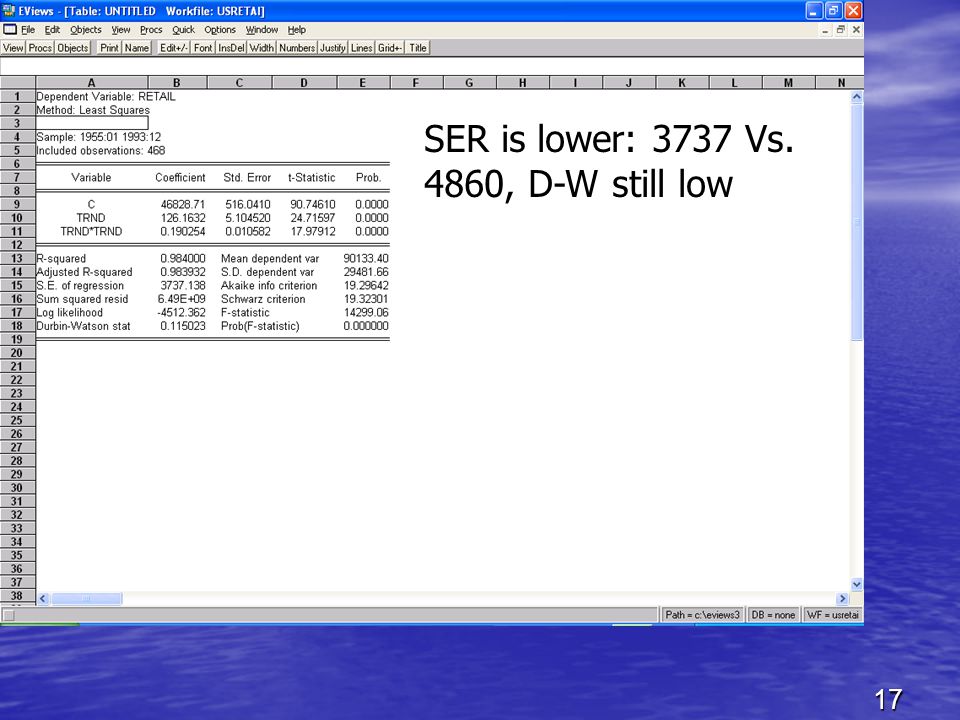Screen dimensions: 960x720
Task: Click the vertical scrollbar thumb
Action: [x=857, y=222]
